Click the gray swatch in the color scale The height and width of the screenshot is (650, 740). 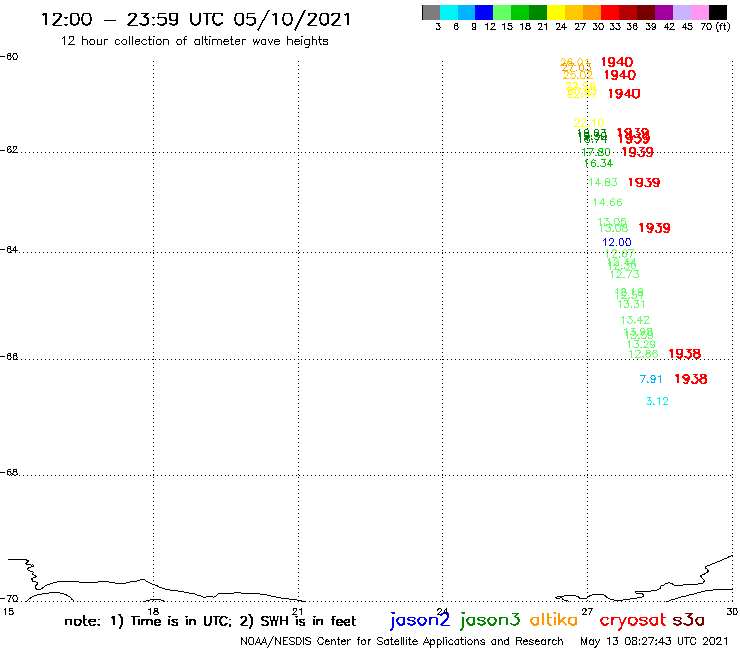click(x=431, y=13)
